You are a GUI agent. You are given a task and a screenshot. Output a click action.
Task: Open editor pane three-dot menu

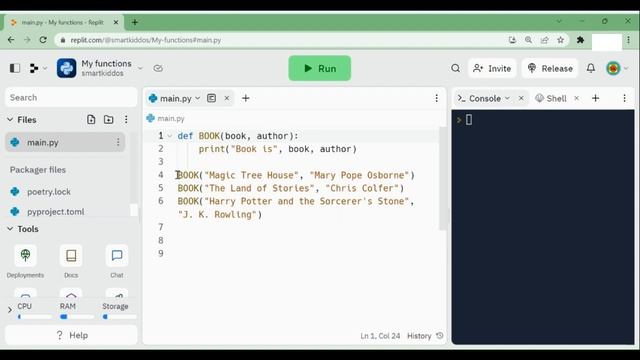(436, 98)
